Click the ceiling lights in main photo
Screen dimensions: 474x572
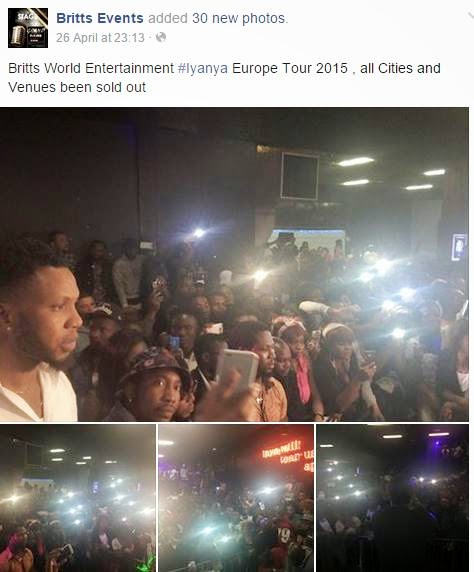(390, 174)
